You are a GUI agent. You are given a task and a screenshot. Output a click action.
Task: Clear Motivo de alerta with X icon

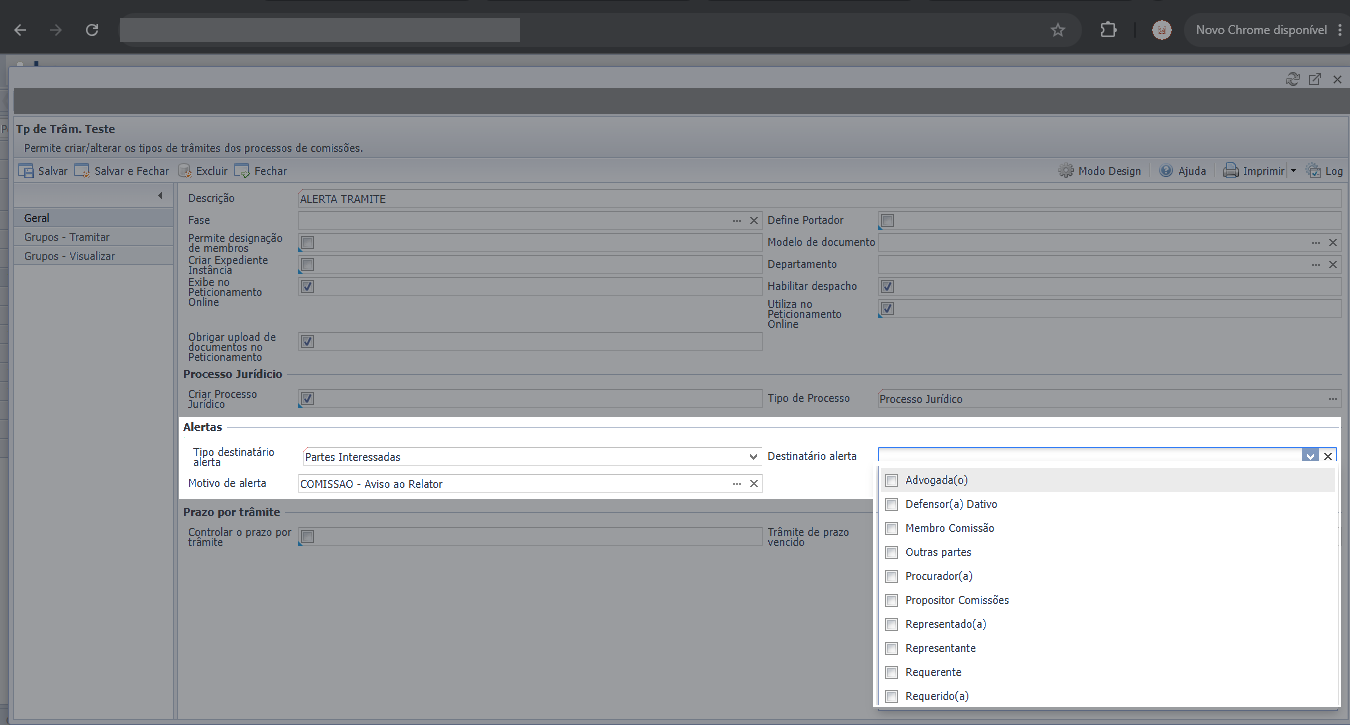pyautogui.click(x=754, y=484)
